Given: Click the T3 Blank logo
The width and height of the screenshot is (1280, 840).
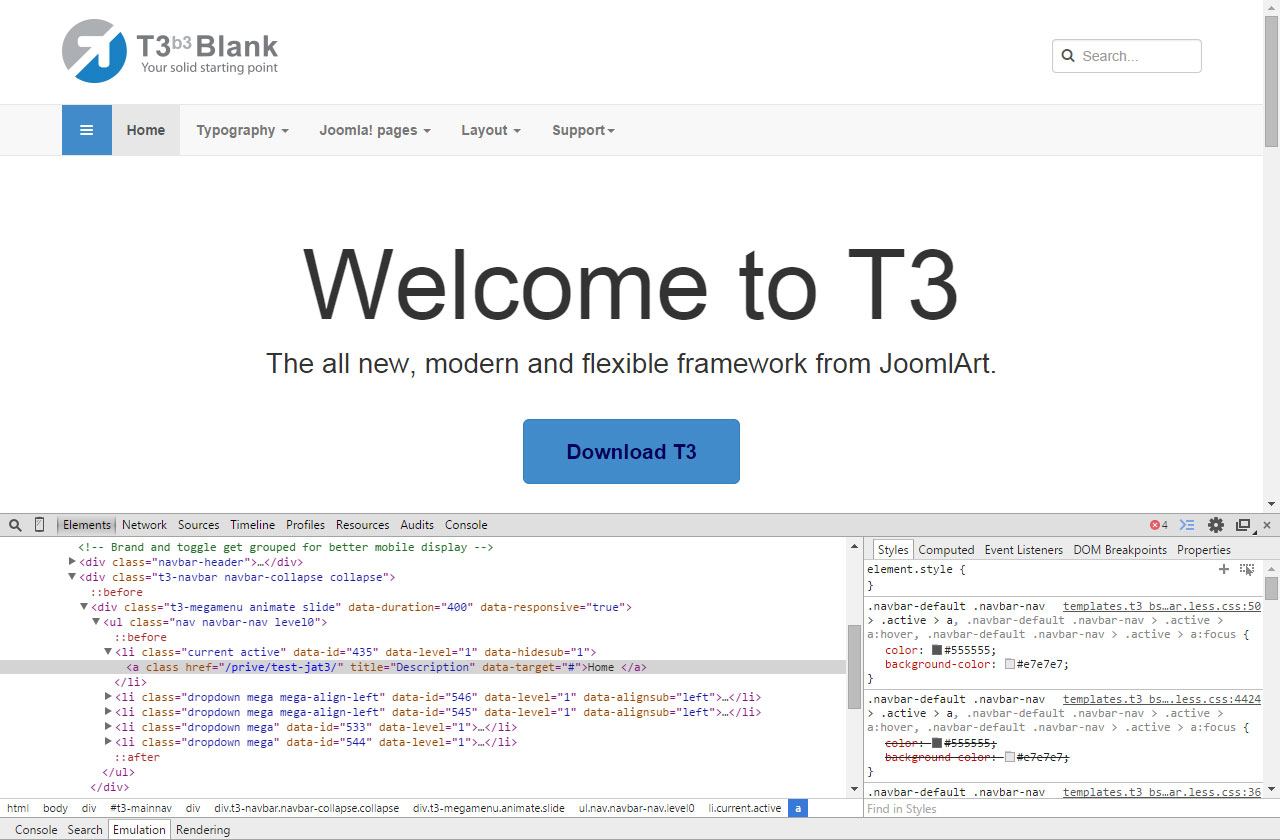Looking at the screenshot, I should (170, 51).
